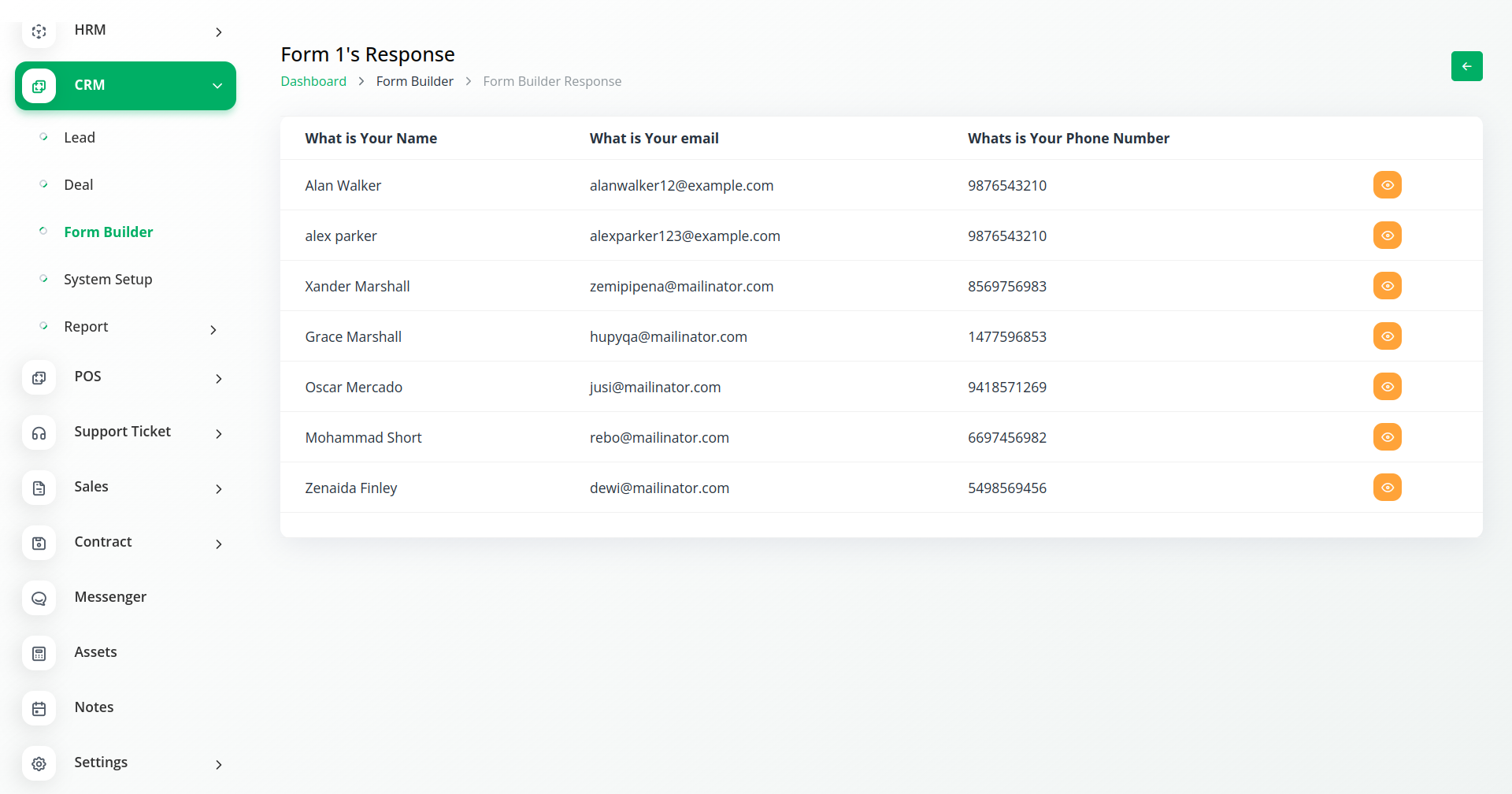Click the Notes calendar icon in sidebar
1512x794 pixels.
39,708
